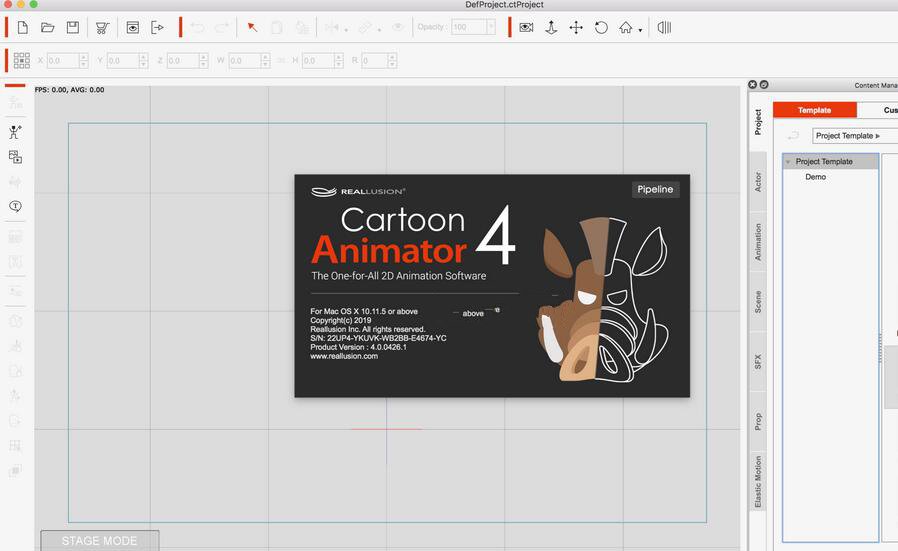Save the project with the floppy disk icon

coord(73,27)
